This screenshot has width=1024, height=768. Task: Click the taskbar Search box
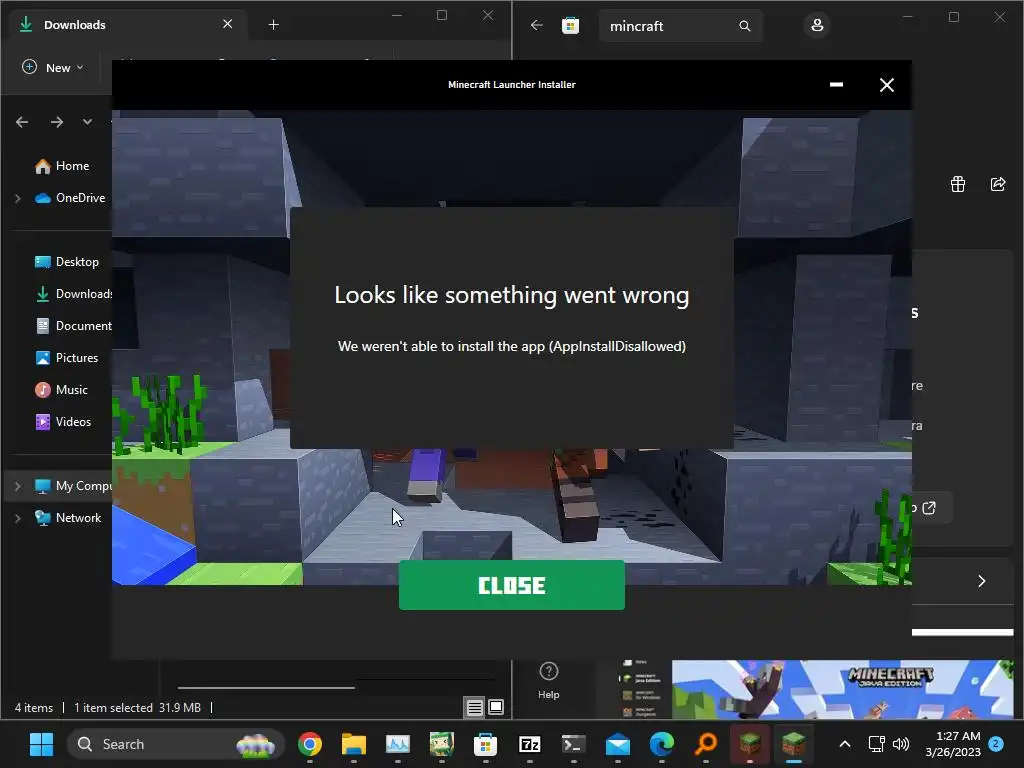176,744
